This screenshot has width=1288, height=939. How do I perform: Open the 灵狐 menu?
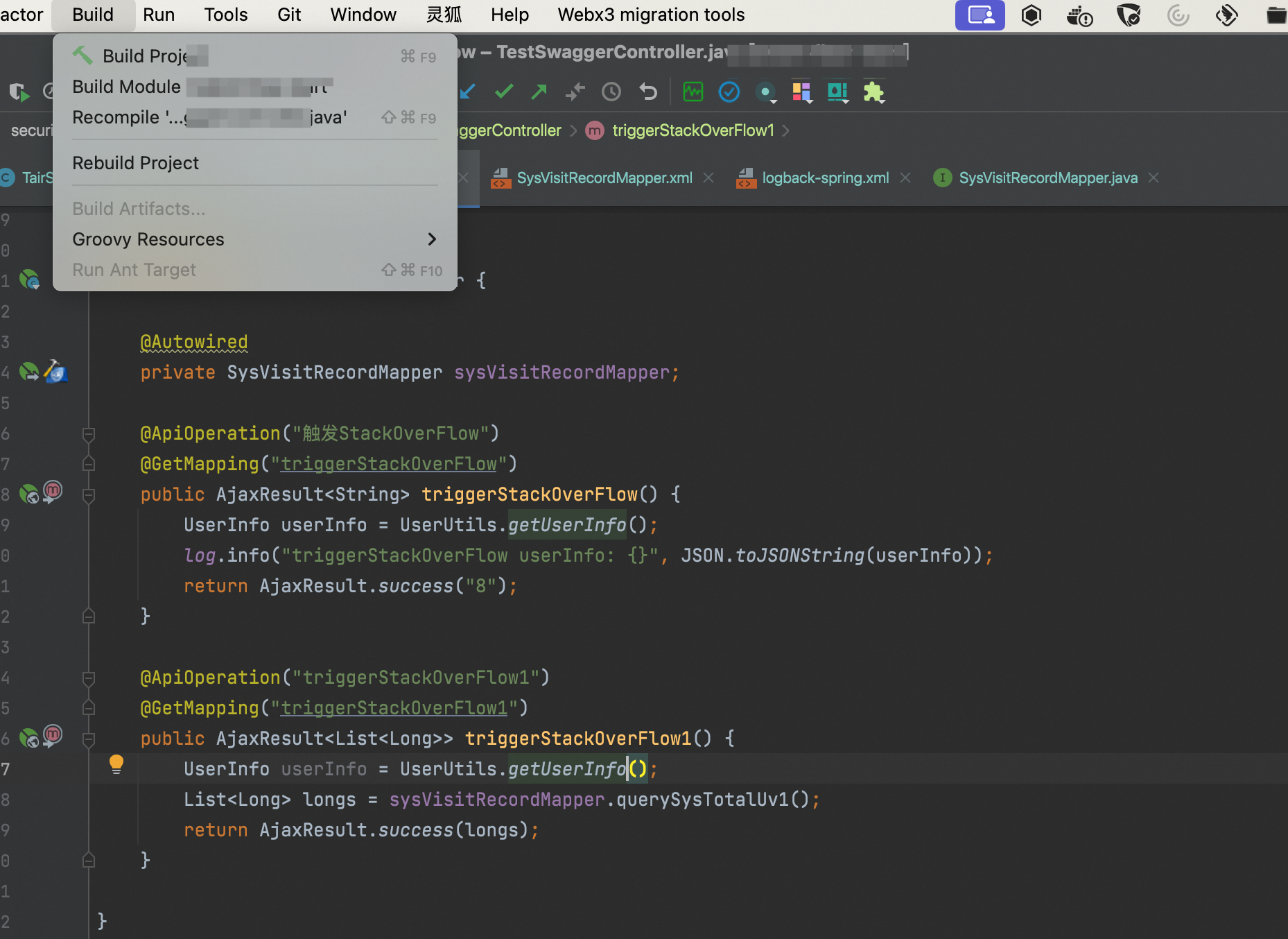click(x=444, y=15)
